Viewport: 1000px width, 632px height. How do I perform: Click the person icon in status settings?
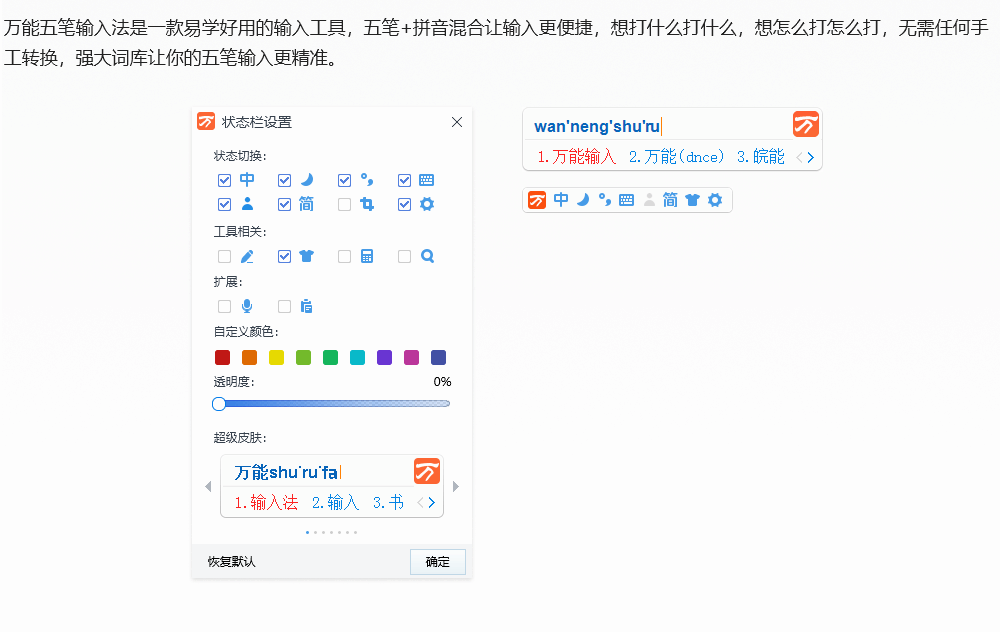coord(247,204)
